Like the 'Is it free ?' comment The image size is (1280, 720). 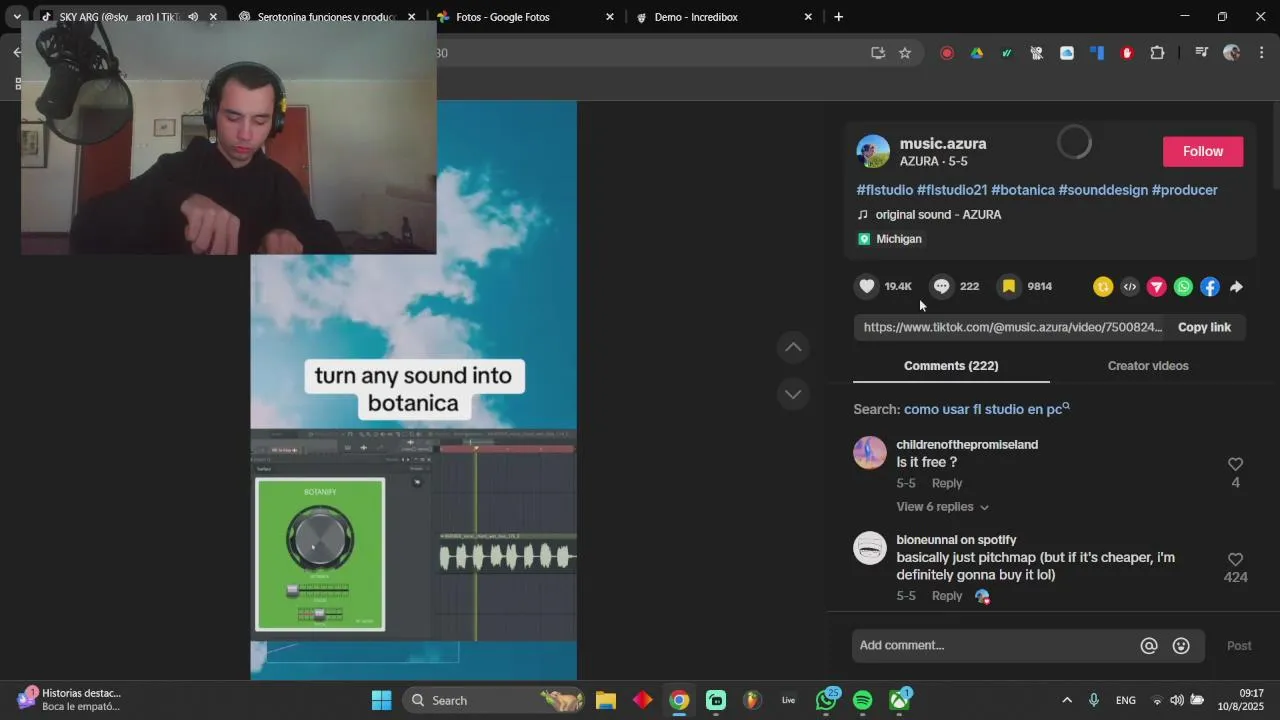click(1235, 464)
